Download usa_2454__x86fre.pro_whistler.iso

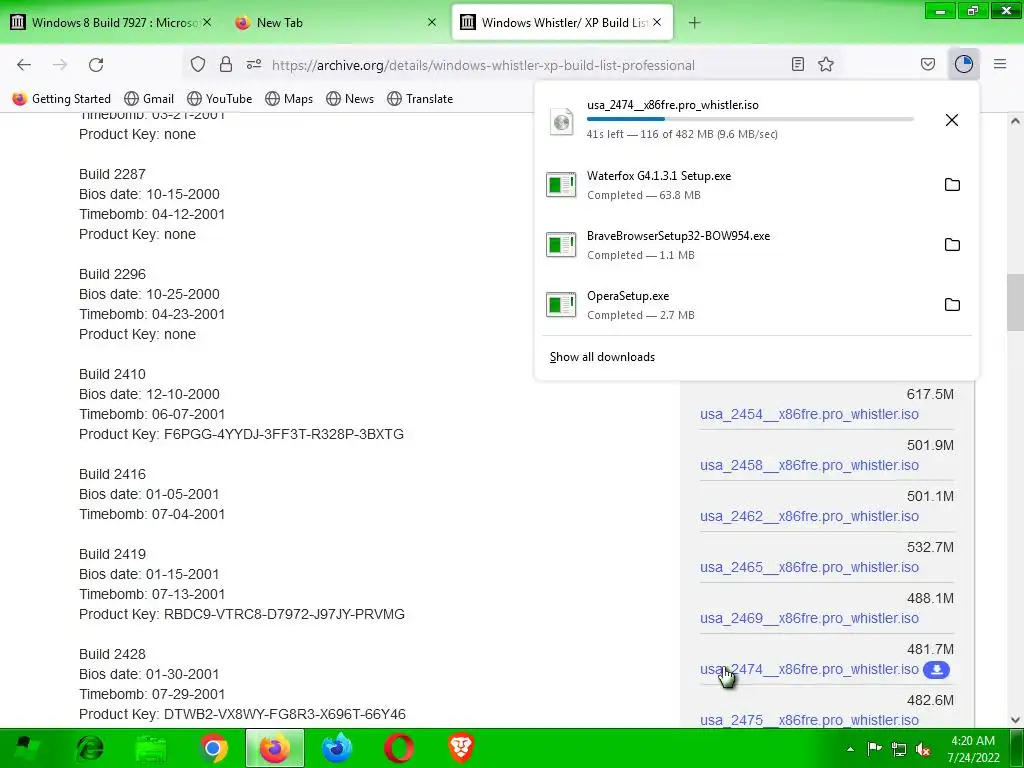[809, 415]
